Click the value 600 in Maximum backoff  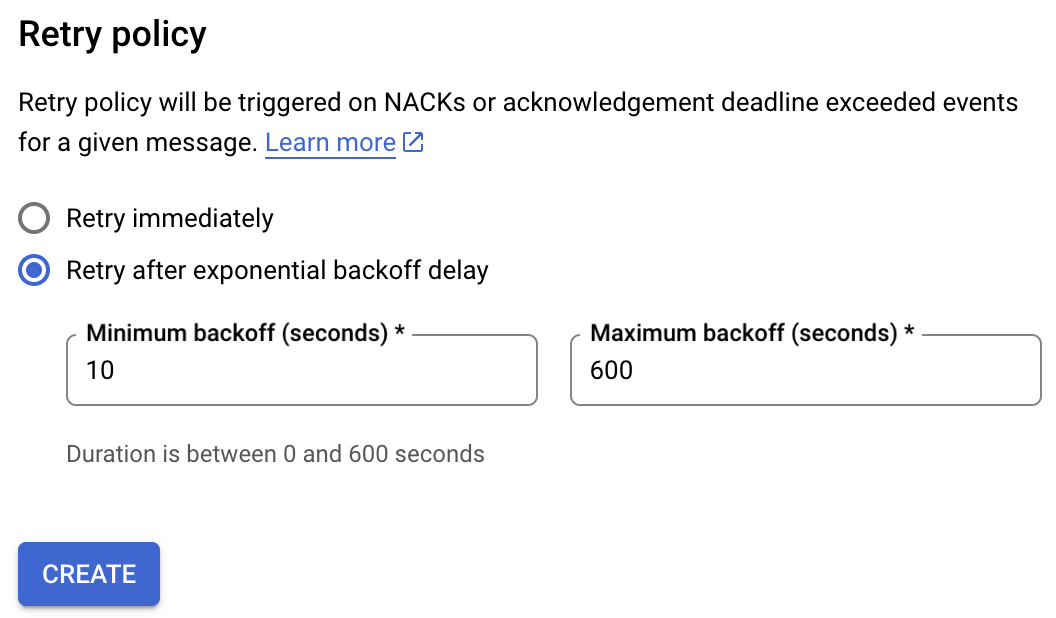pyautogui.click(x=611, y=370)
